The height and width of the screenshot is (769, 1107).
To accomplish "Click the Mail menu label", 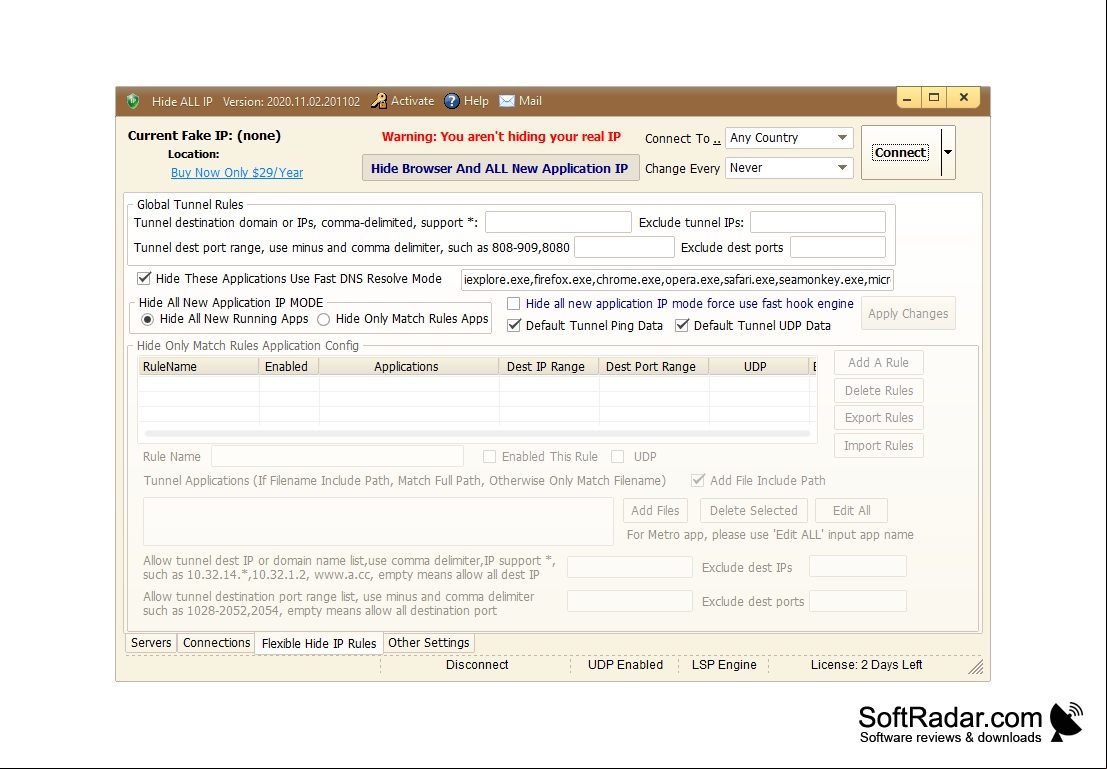I will click(x=530, y=101).
